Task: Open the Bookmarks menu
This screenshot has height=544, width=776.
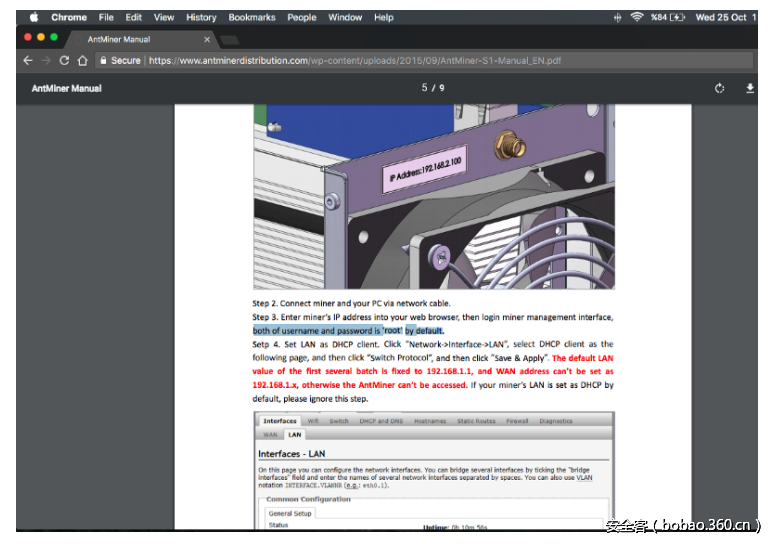Action: 251,17
